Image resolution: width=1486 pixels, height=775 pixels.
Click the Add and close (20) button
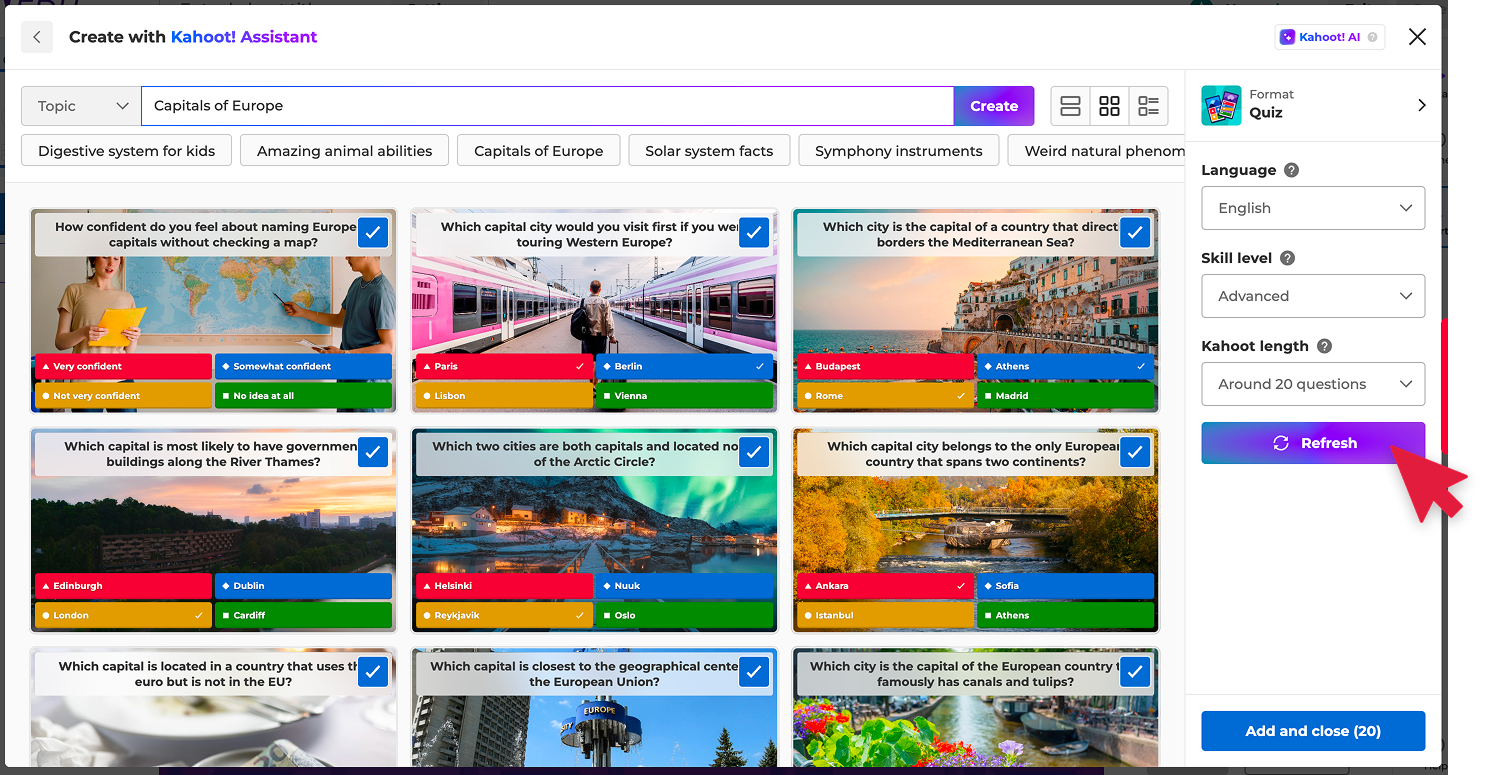click(x=1313, y=731)
